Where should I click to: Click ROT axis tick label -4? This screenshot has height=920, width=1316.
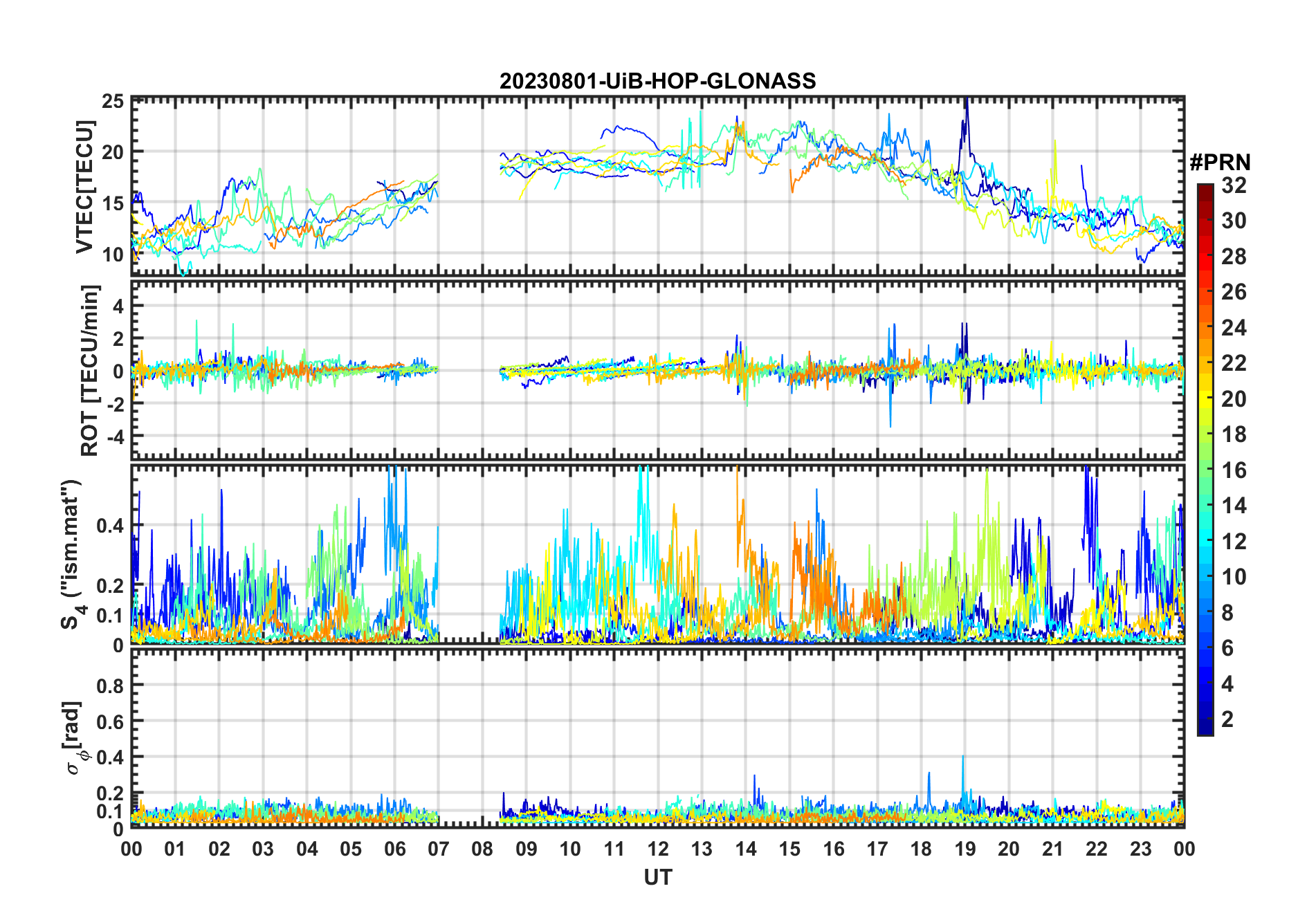[115, 437]
